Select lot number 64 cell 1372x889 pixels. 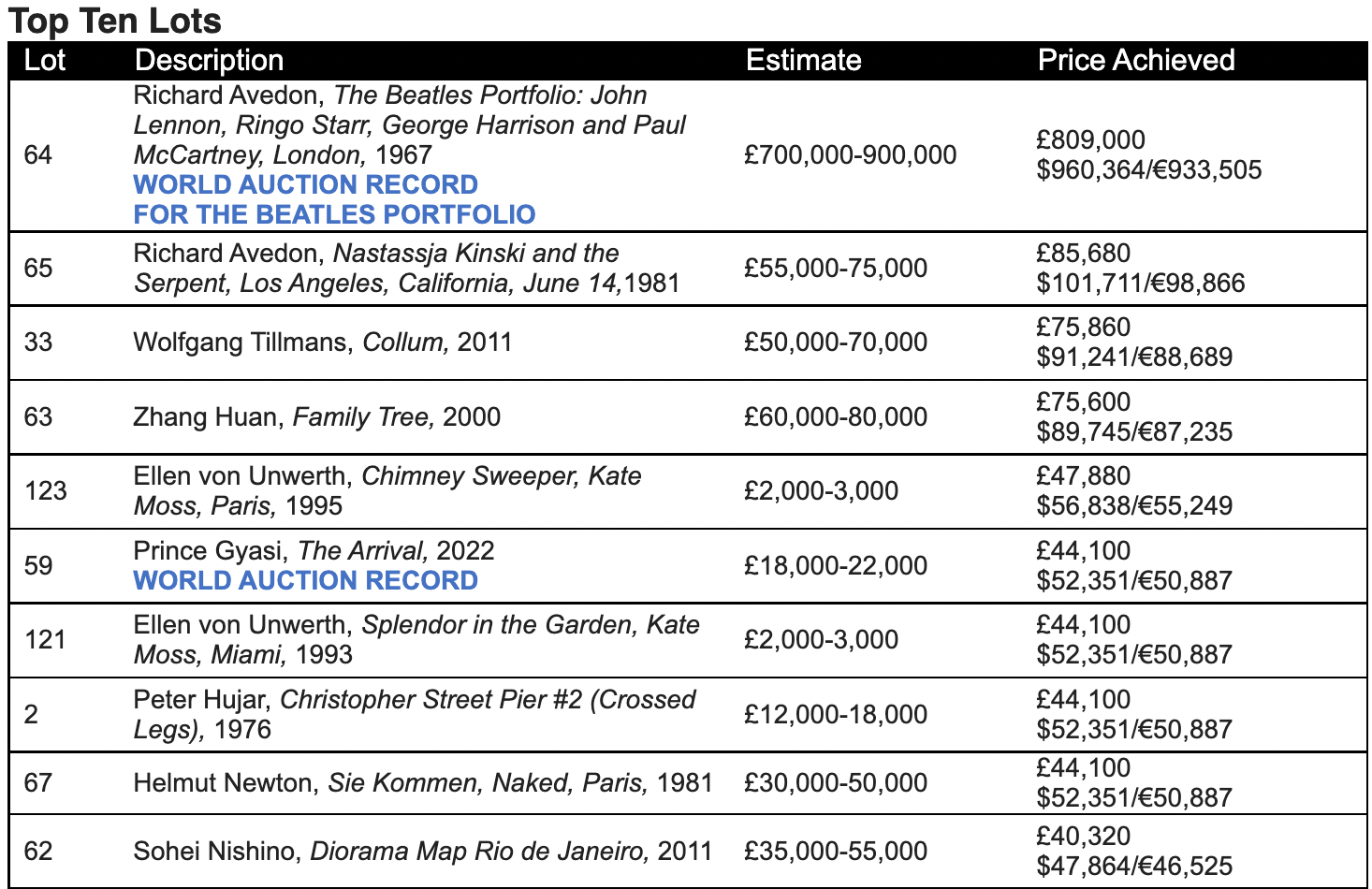click(x=38, y=154)
